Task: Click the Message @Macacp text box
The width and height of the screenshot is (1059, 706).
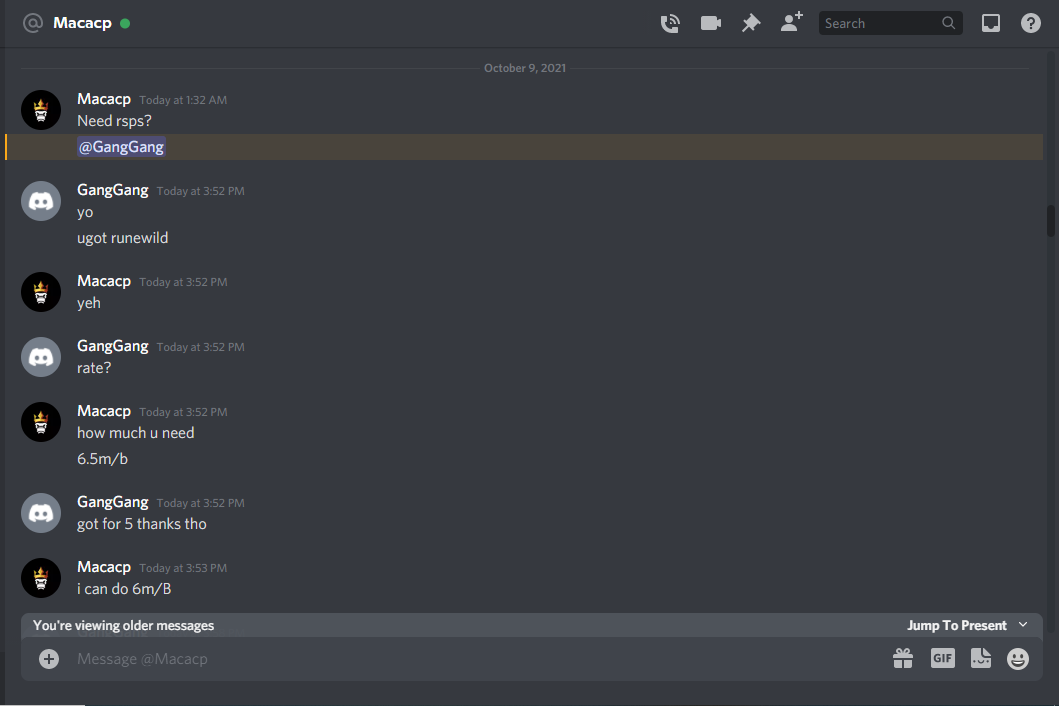Action: click(x=473, y=659)
